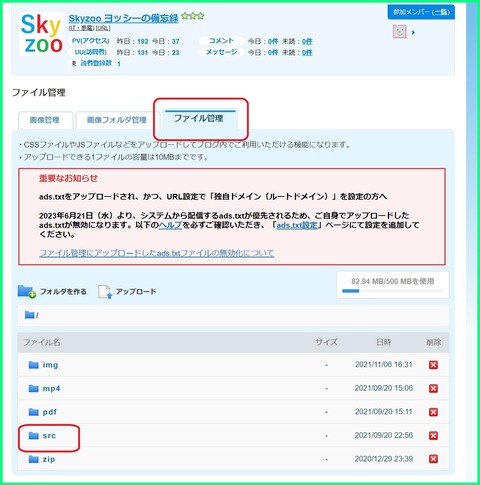480x485 pixels.
Task: Open the src folder name
Action: (x=49, y=436)
